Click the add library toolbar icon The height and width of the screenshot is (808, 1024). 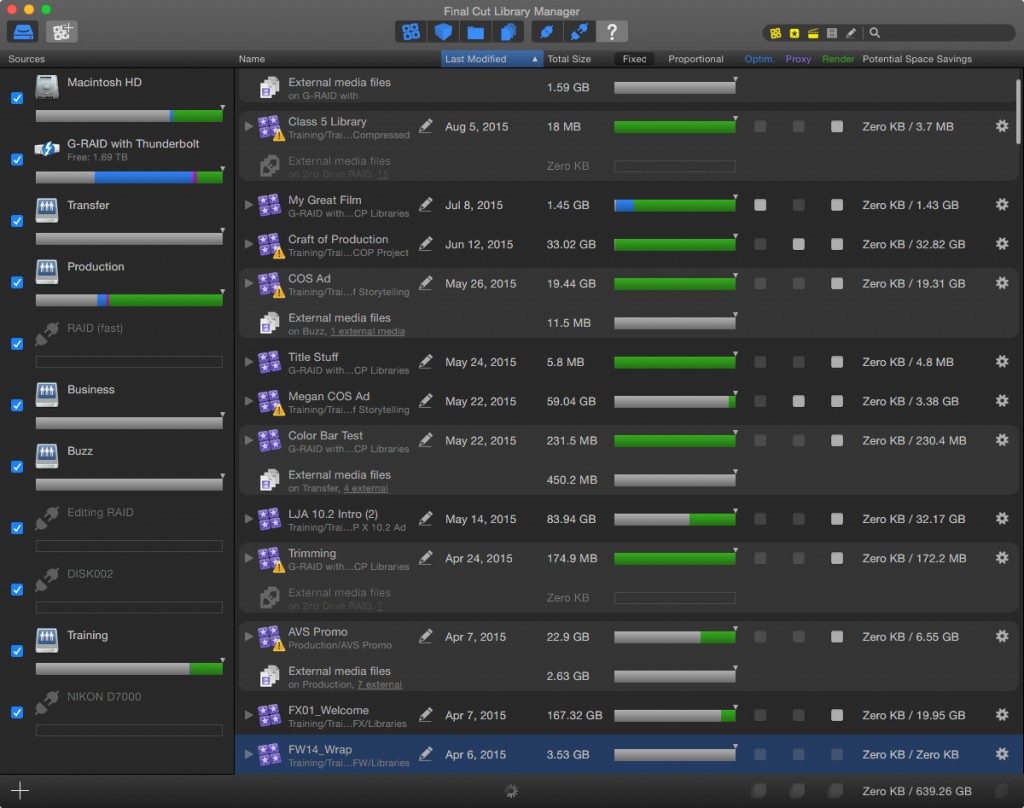(61, 31)
